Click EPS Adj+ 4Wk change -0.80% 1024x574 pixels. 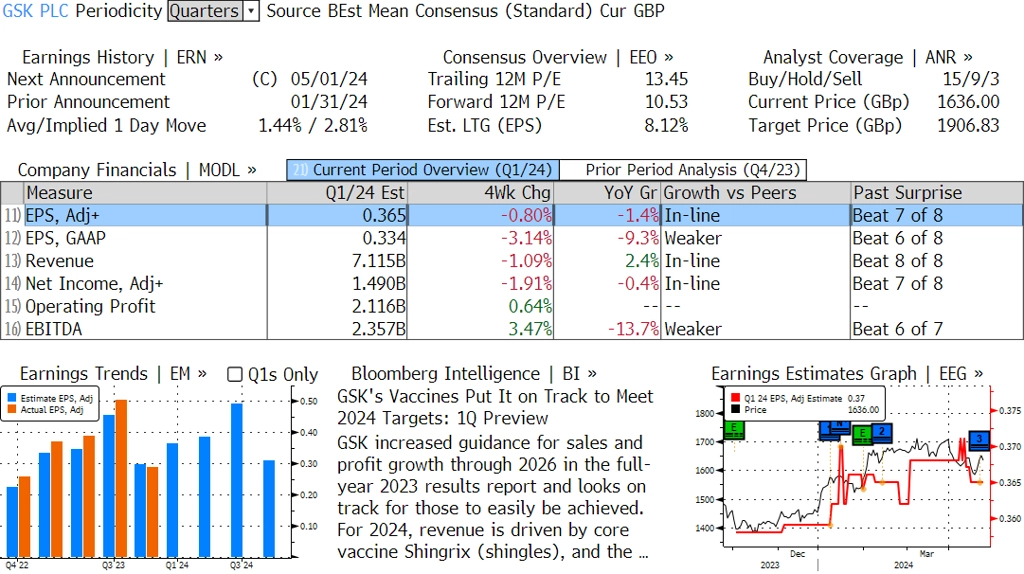coord(526,215)
